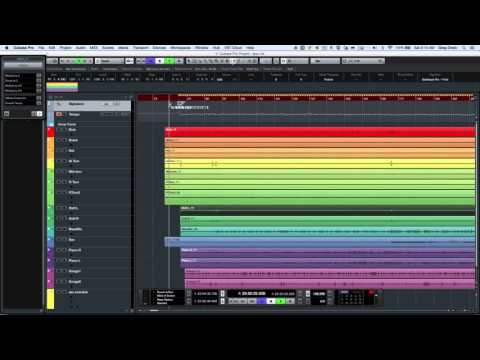Click Play in the floating transport panel

point(280,301)
